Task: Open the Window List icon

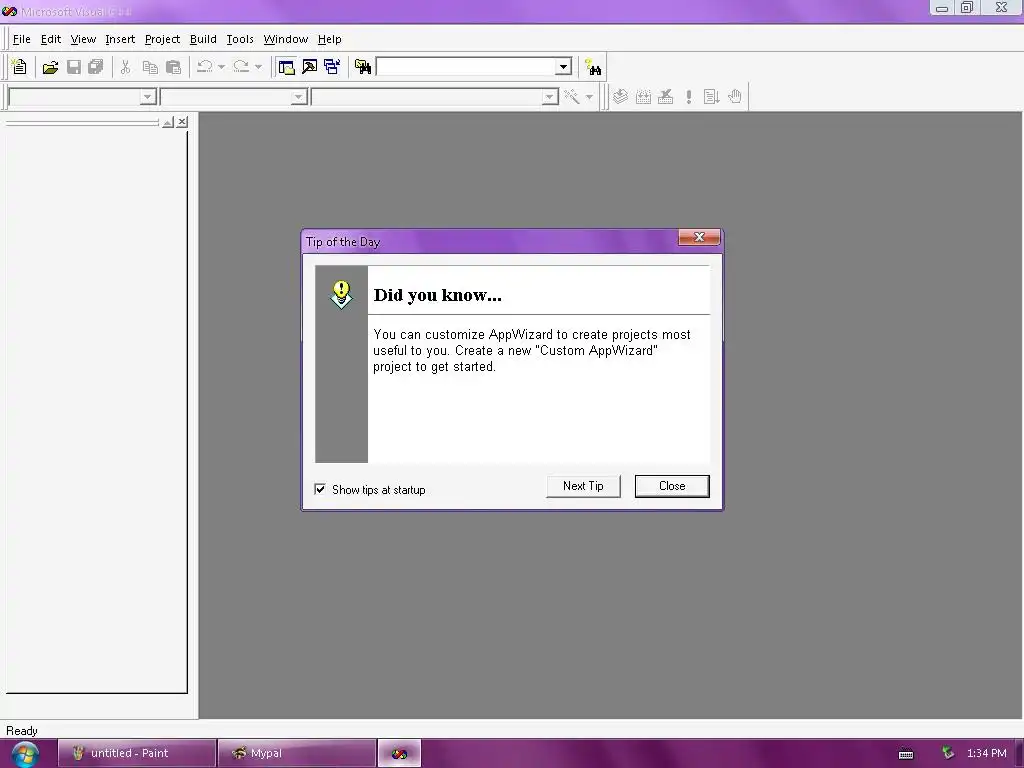Action: tap(332, 67)
